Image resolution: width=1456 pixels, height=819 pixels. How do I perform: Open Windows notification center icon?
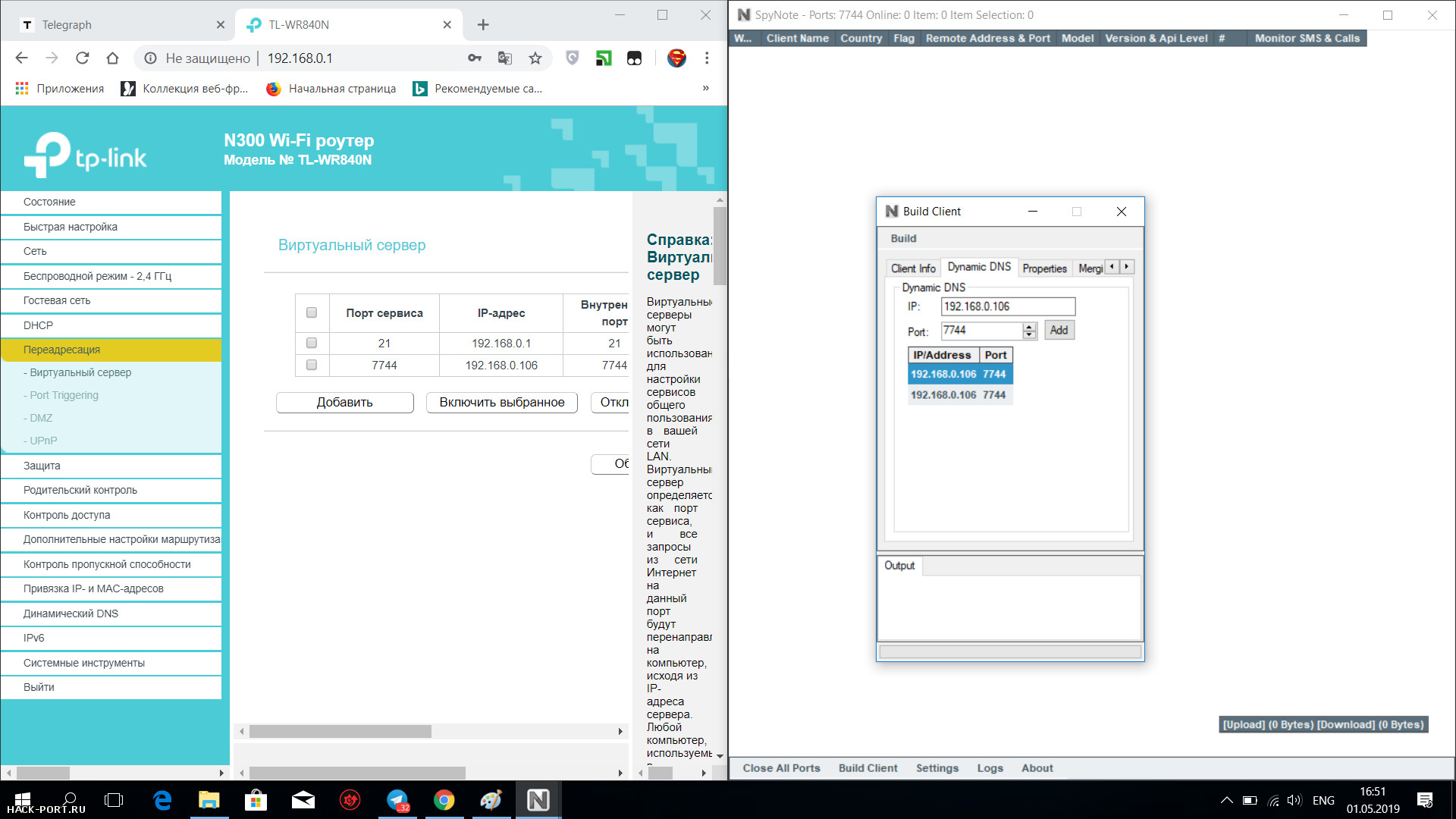[x=1425, y=800]
